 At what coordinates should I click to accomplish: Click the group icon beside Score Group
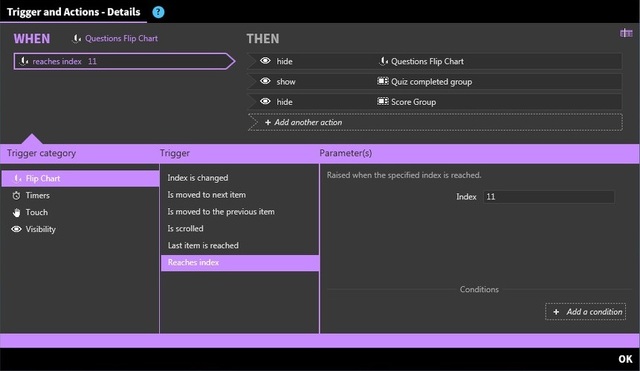tap(382, 101)
